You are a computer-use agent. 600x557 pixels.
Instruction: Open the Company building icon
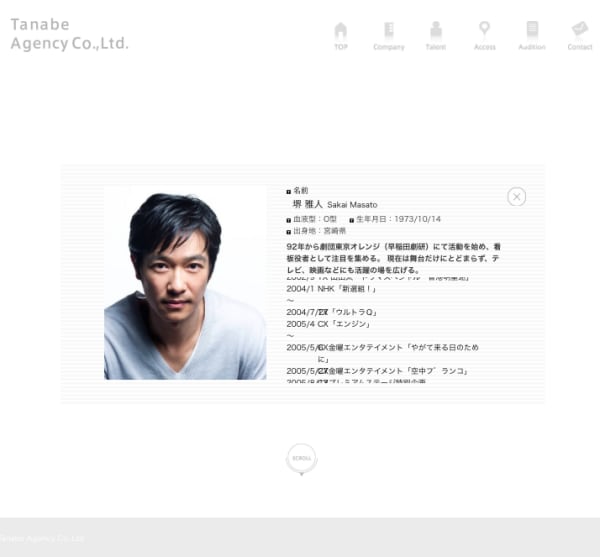click(389, 36)
